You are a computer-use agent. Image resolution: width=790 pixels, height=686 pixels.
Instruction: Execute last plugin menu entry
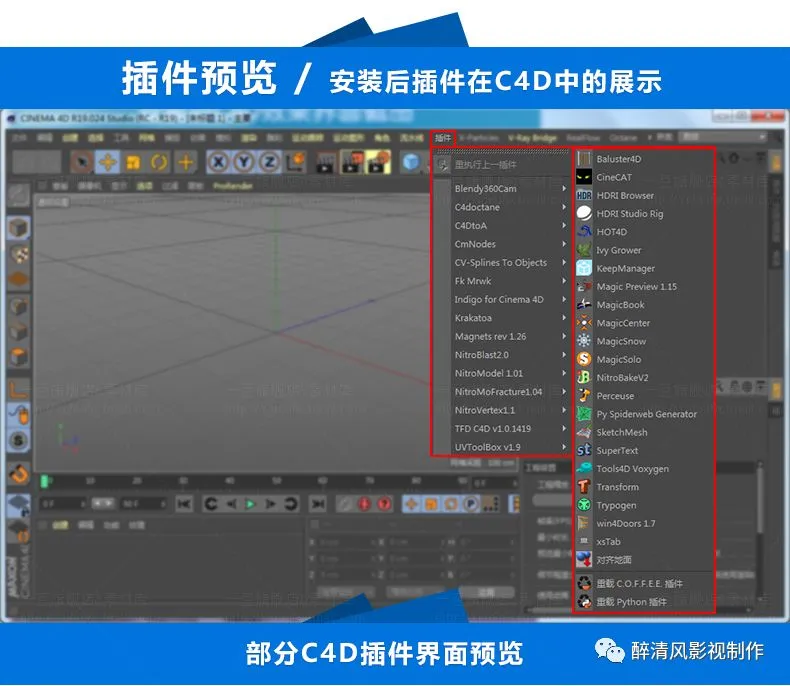pos(501,165)
